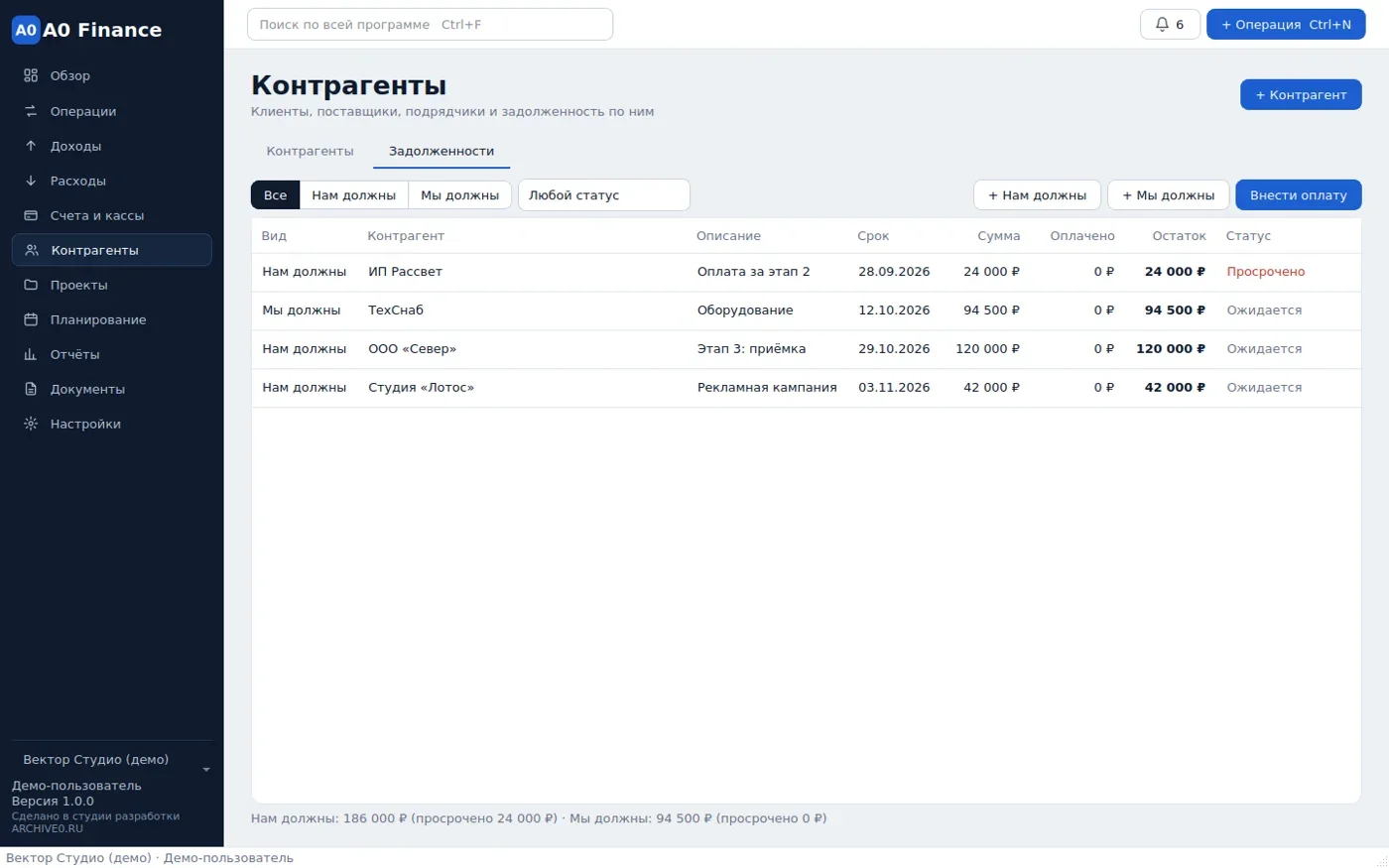Switch to the Контрагенты tab
1389x868 pixels.
(310, 151)
